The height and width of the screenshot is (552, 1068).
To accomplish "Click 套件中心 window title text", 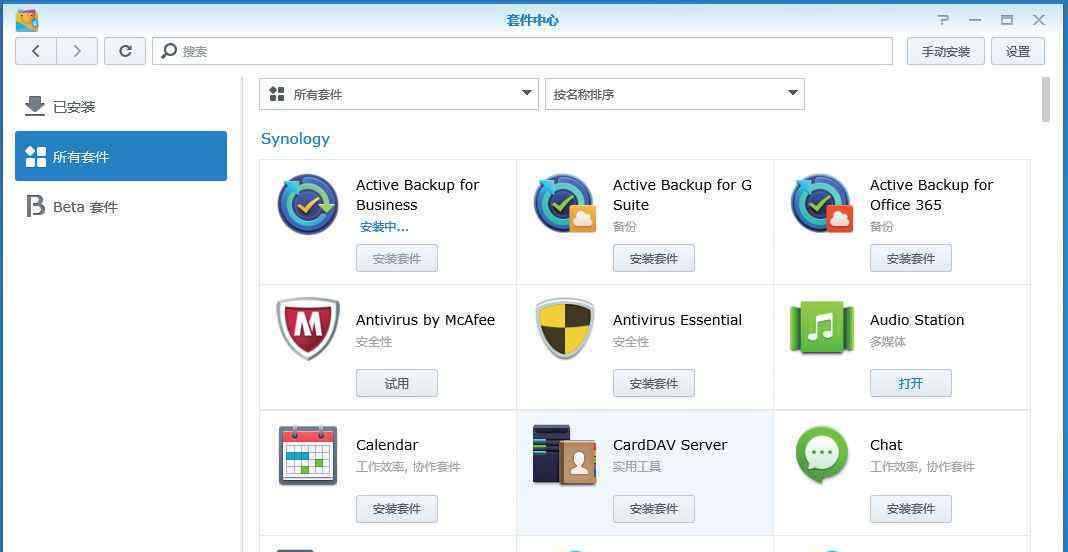I will 533,20.
